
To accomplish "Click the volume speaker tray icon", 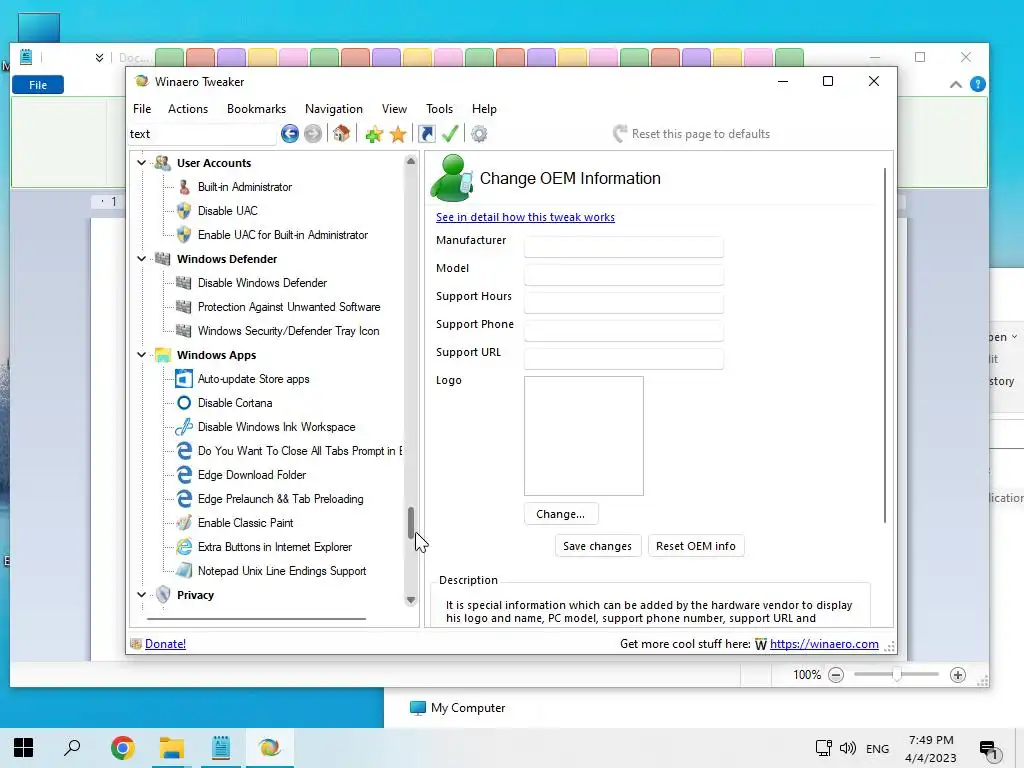I will pos(848,748).
